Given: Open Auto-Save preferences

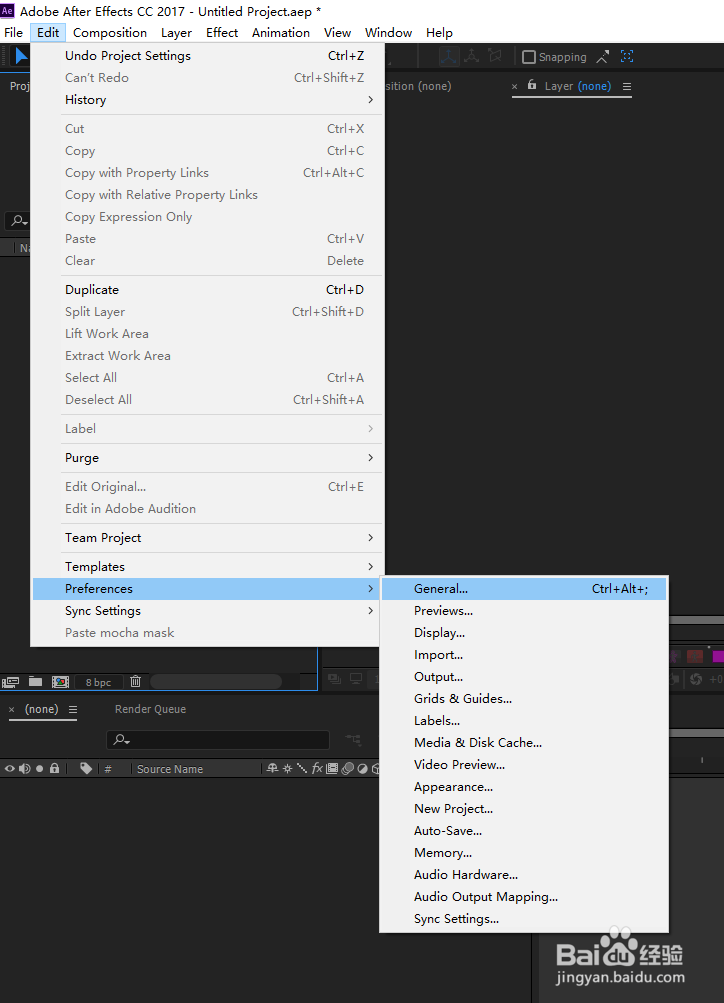Looking at the screenshot, I should 524,831.
